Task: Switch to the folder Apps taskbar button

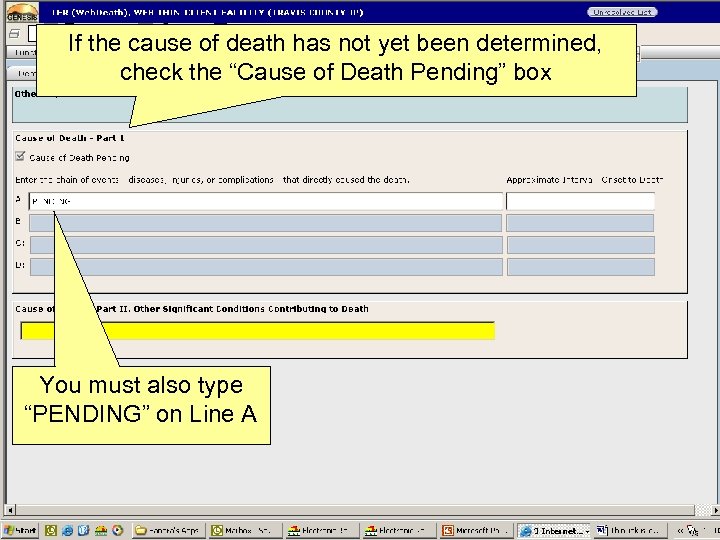Action: (168, 531)
